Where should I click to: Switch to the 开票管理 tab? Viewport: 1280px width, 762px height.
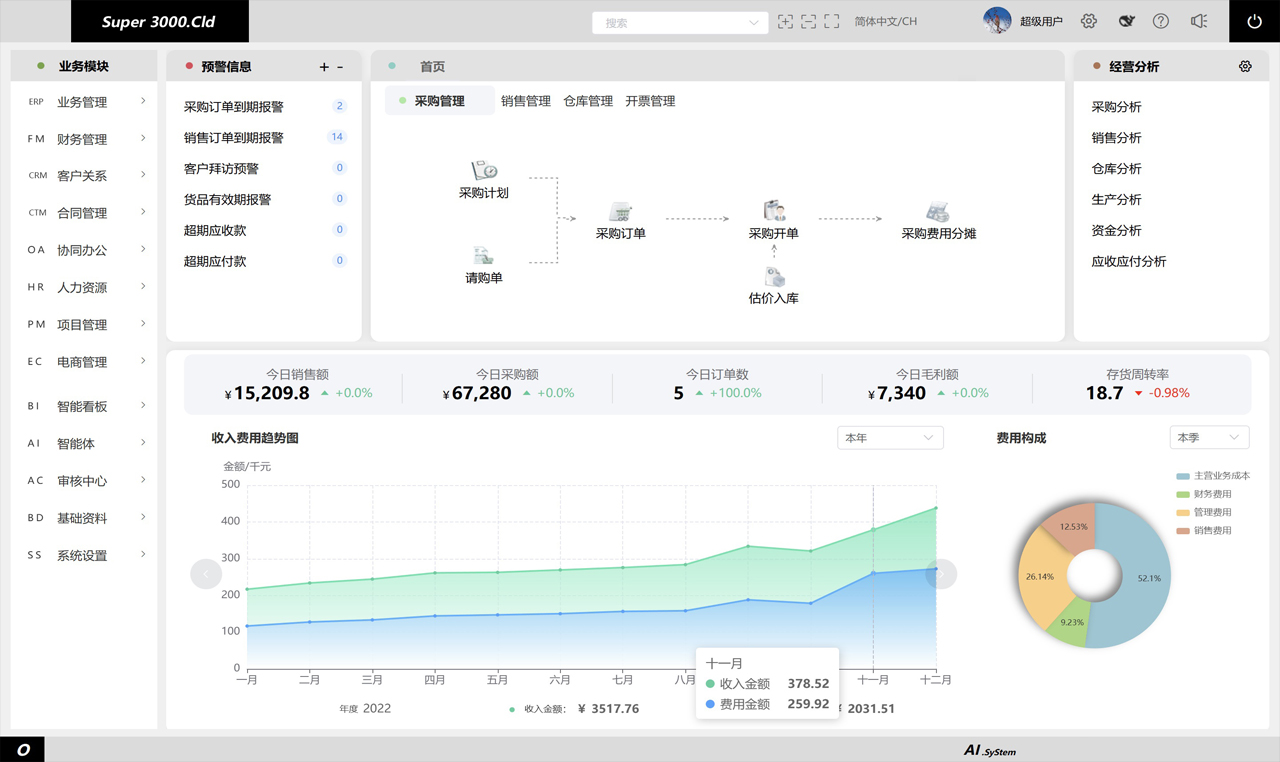(x=650, y=101)
